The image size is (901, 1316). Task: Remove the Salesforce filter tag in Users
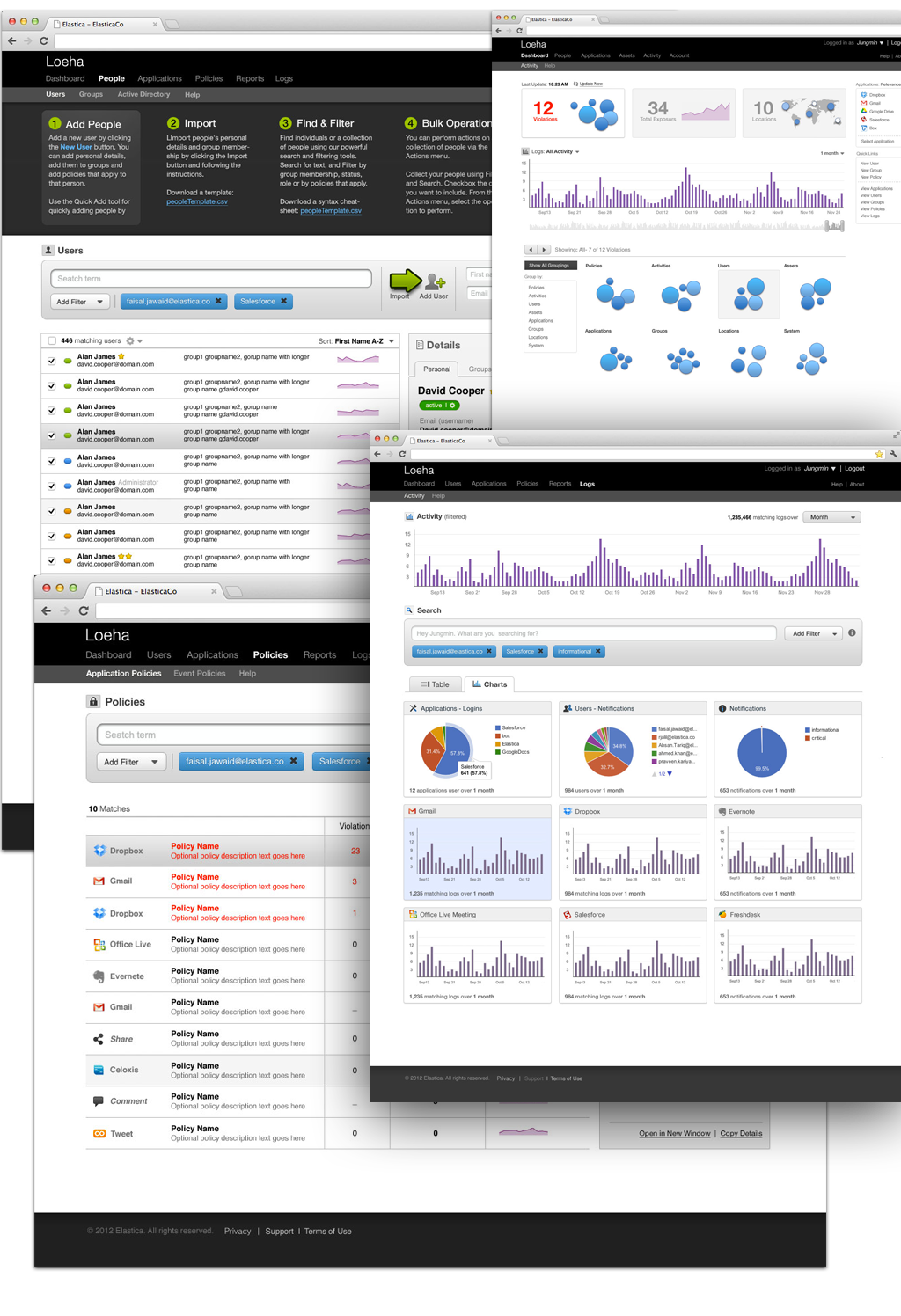point(283,302)
